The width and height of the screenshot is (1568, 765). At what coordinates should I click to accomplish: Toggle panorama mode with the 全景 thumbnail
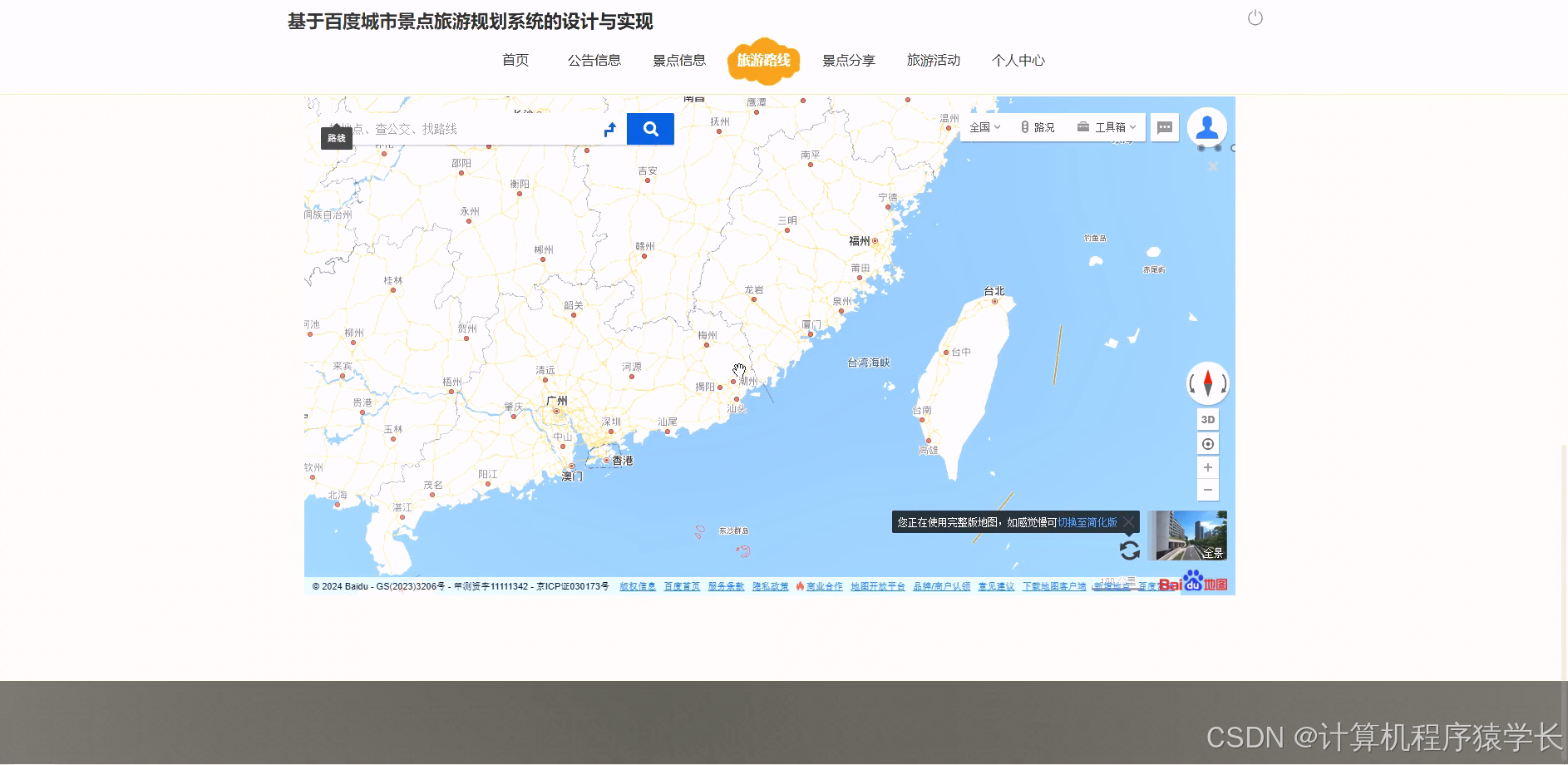point(1186,535)
